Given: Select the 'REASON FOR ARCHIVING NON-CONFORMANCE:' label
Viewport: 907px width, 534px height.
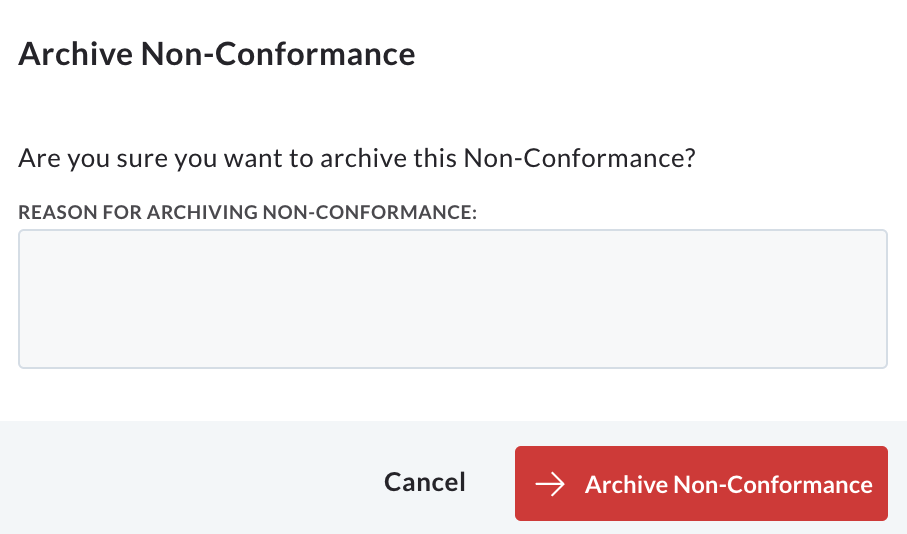Looking at the screenshot, I should click(248, 212).
